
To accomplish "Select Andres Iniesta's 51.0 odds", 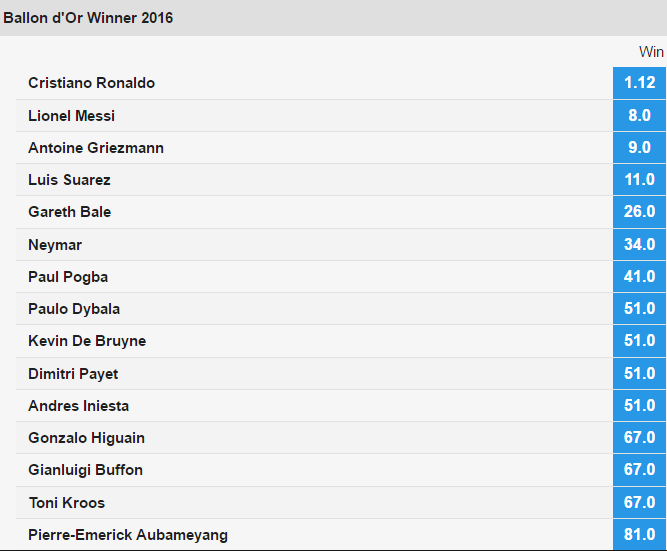I will [639, 405].
